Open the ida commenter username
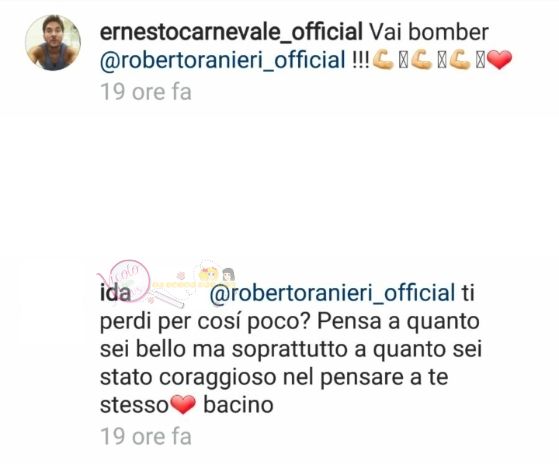The width and height of the screenshot is (559, 464). click(115, 294)
